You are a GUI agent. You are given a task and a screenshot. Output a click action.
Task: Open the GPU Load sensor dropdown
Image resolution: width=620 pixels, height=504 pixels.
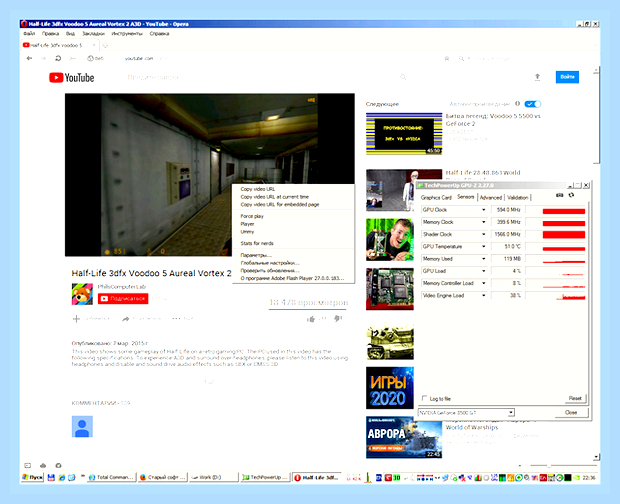[x=483, y=271]
